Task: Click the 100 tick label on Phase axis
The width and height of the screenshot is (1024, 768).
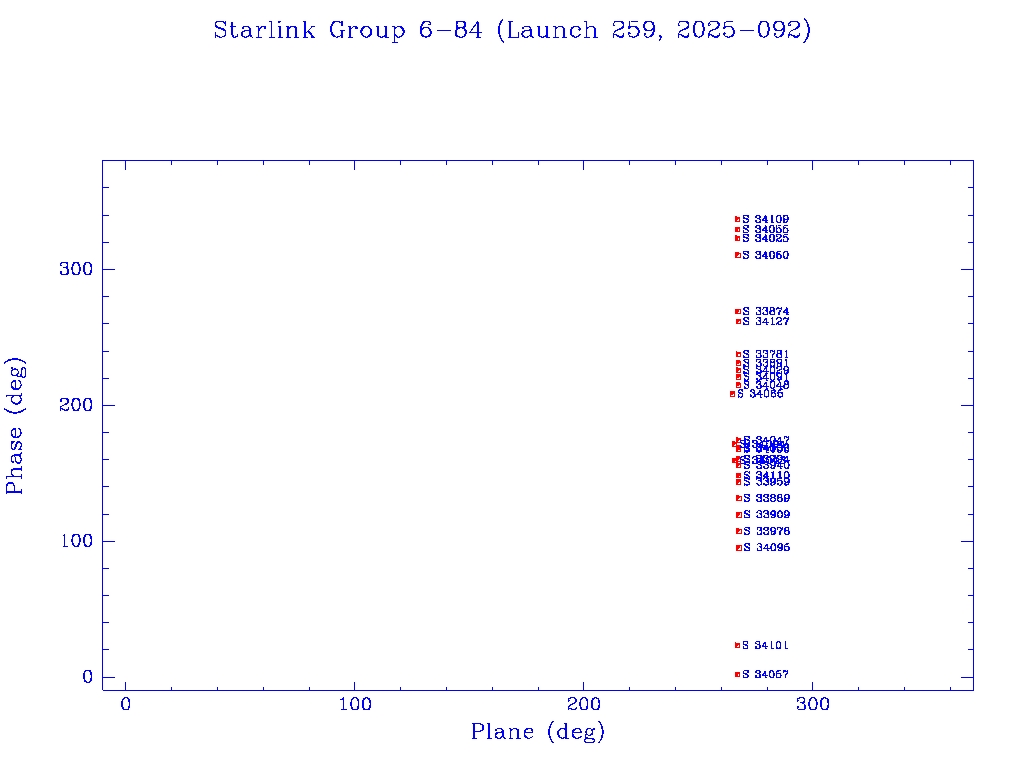Action: coord(76,541)
